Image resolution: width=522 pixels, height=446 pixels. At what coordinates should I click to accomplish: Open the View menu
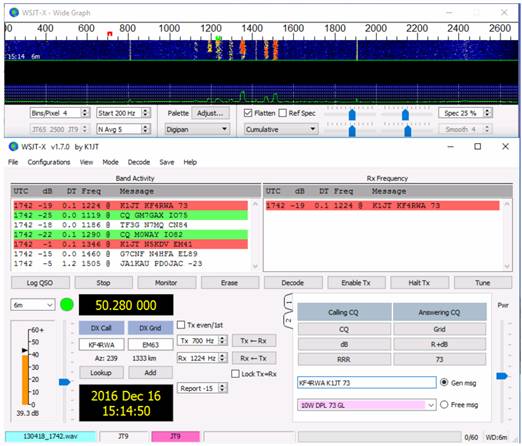tap(86, 162)
